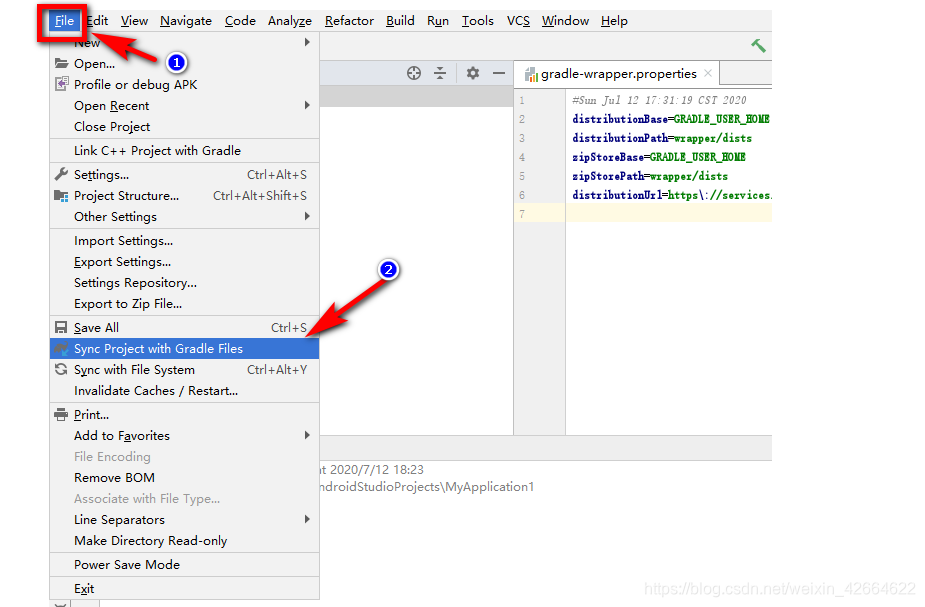Choose Export to Zip File... item
925x607 pixels.
(185, 304)
